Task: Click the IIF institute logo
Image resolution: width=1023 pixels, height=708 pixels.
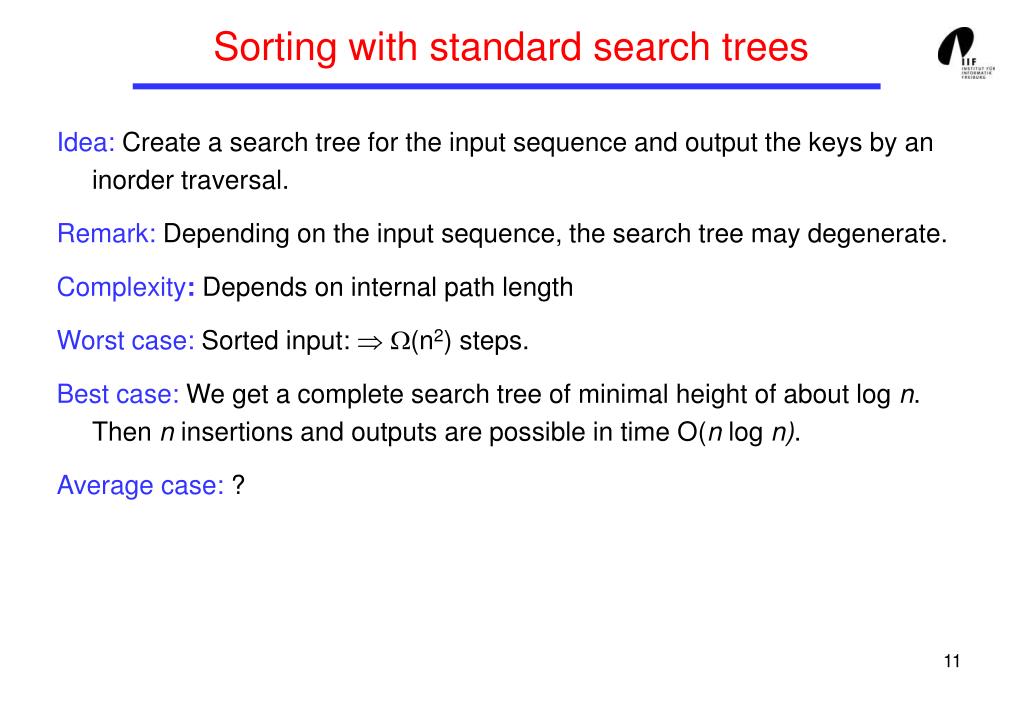Action: click(x=960, y=57)
